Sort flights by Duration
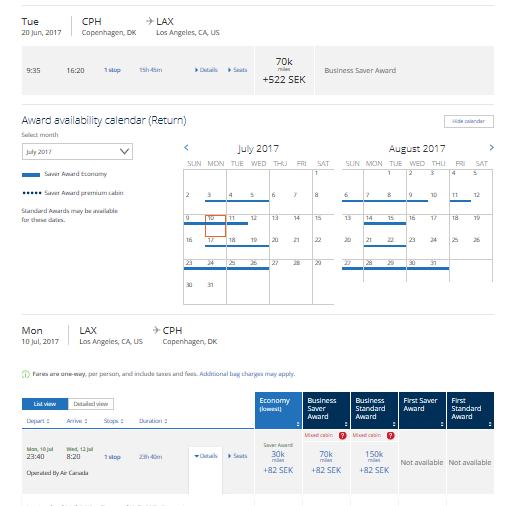 click(153, 421)
